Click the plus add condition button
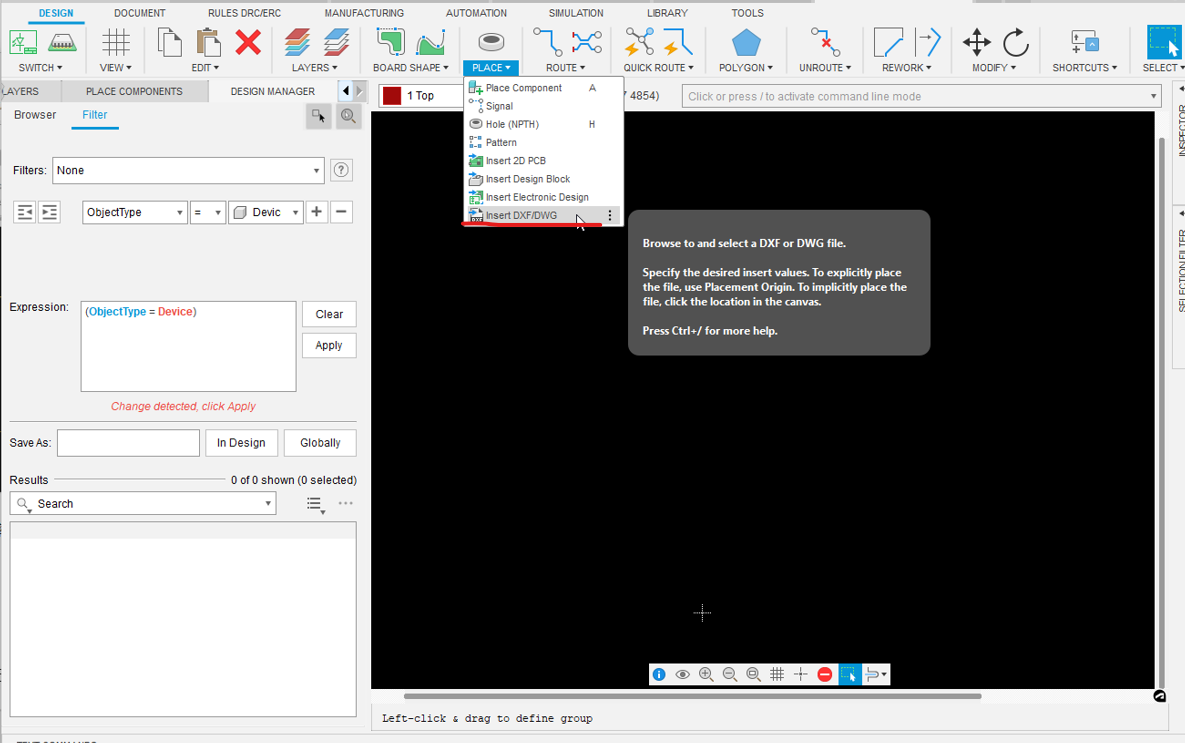The width and height of the screenshot is (1185, 743). pos(317,212)
